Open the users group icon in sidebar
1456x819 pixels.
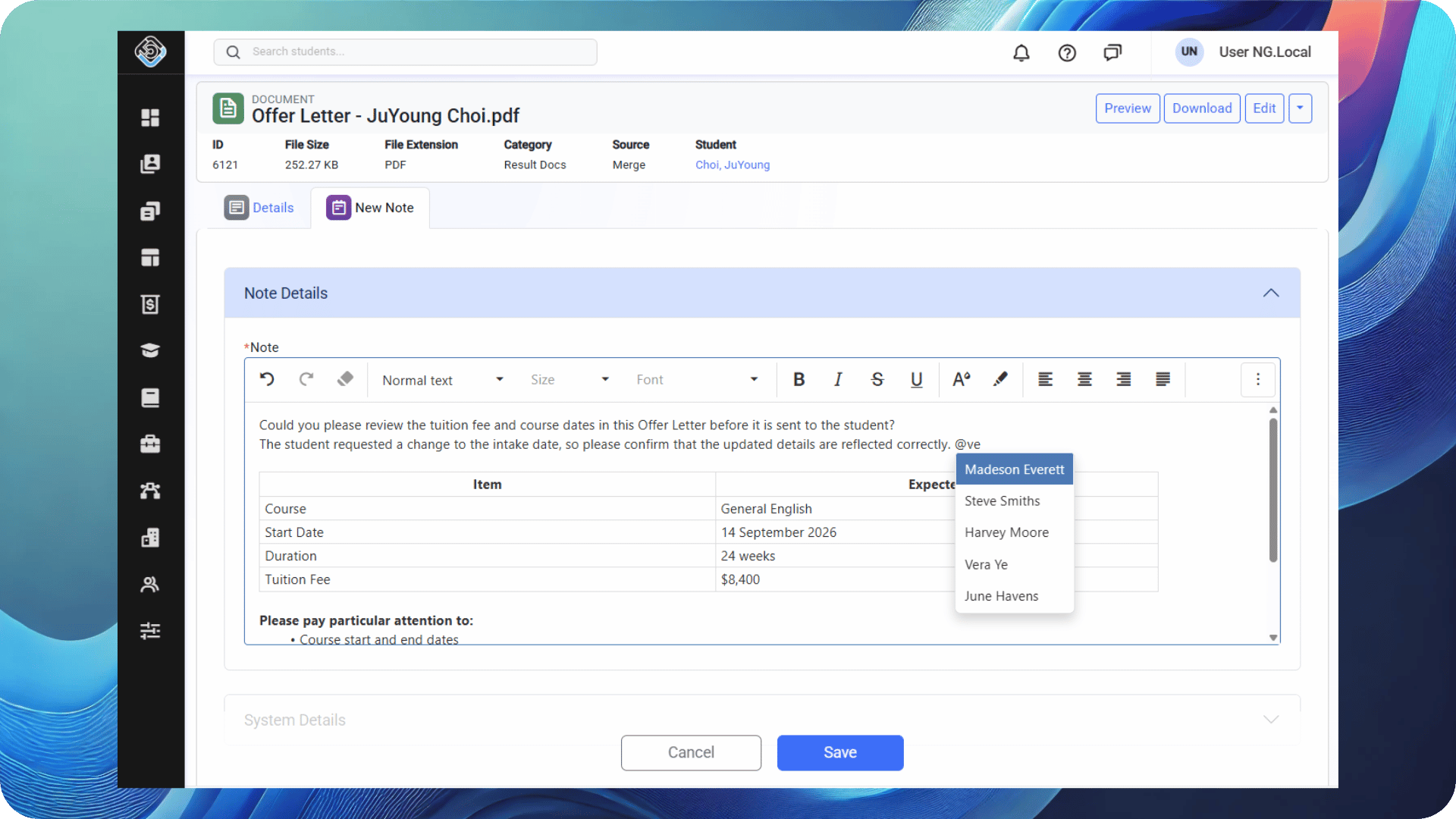pyautogui.click(x=150, y=584)
